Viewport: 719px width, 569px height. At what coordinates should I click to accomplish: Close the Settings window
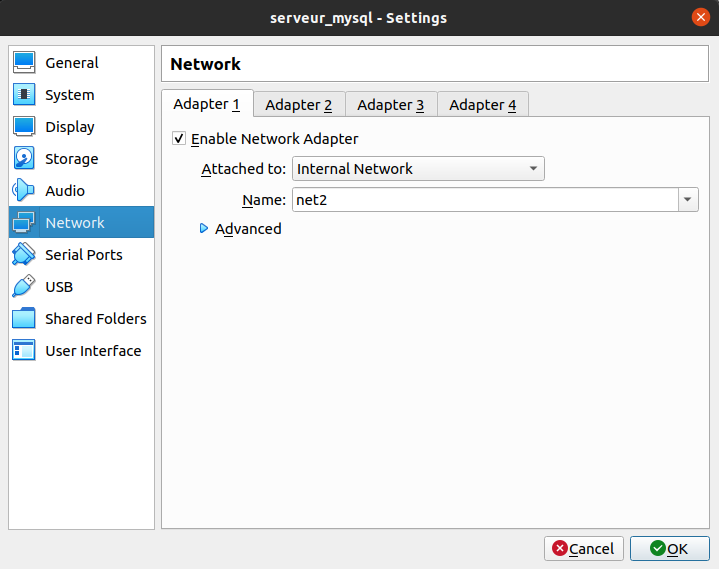click(x=700, y=18)
